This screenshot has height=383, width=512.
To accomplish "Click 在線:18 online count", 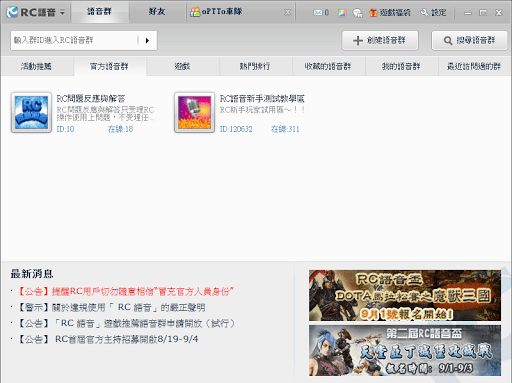I will [120, 129].
